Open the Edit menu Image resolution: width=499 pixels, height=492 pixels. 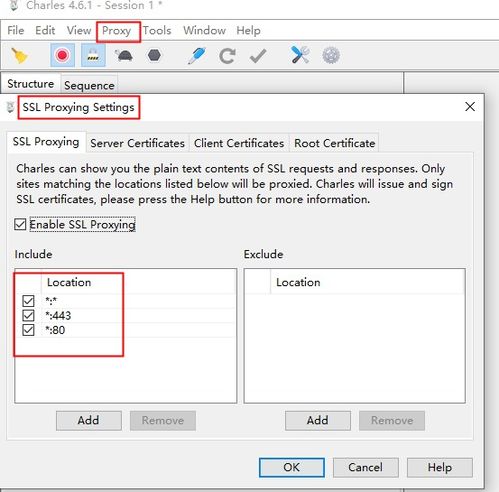pos(45,30)
